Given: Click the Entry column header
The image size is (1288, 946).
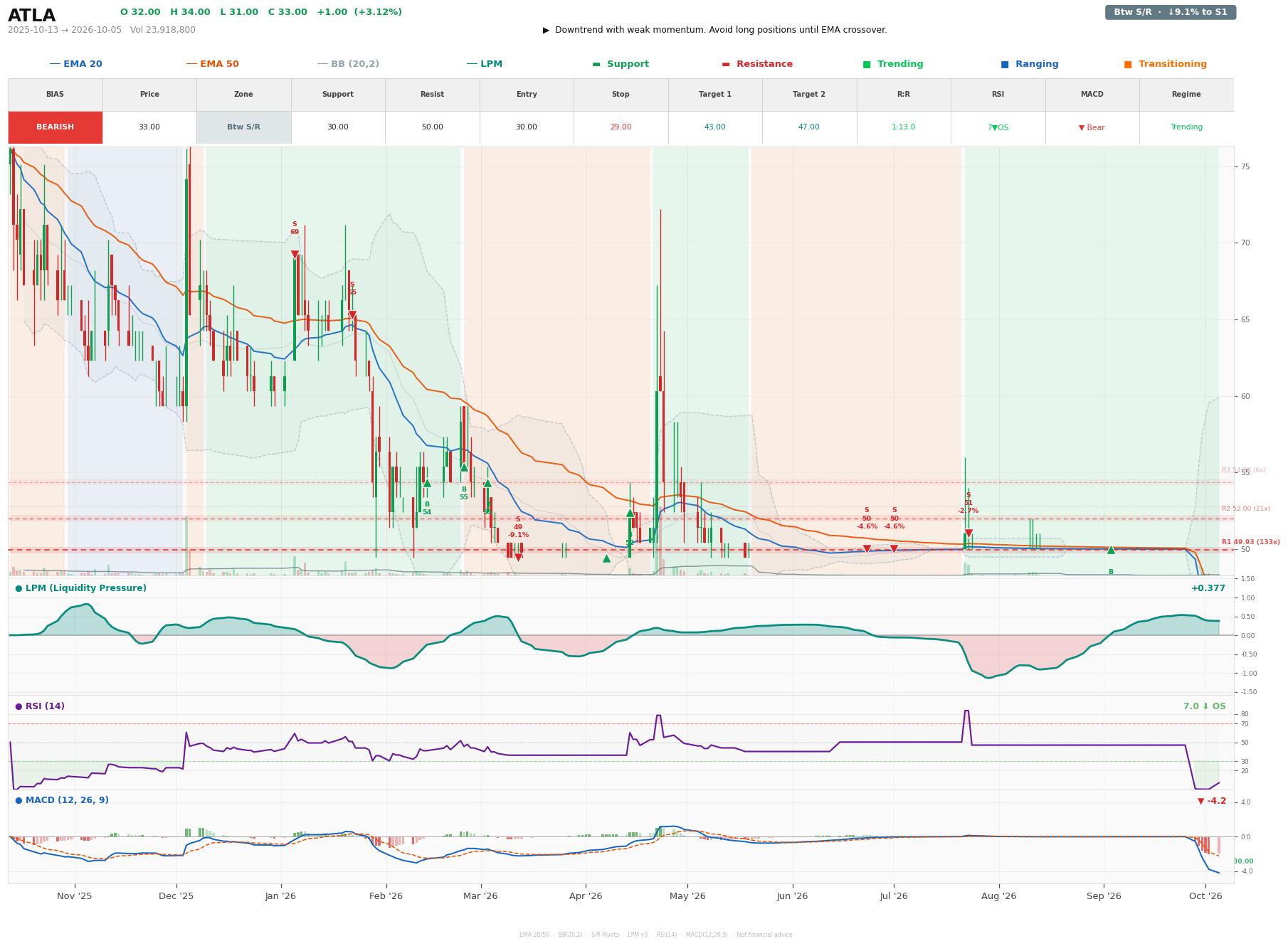Looking at the screenshot, I should click(527, 94).
